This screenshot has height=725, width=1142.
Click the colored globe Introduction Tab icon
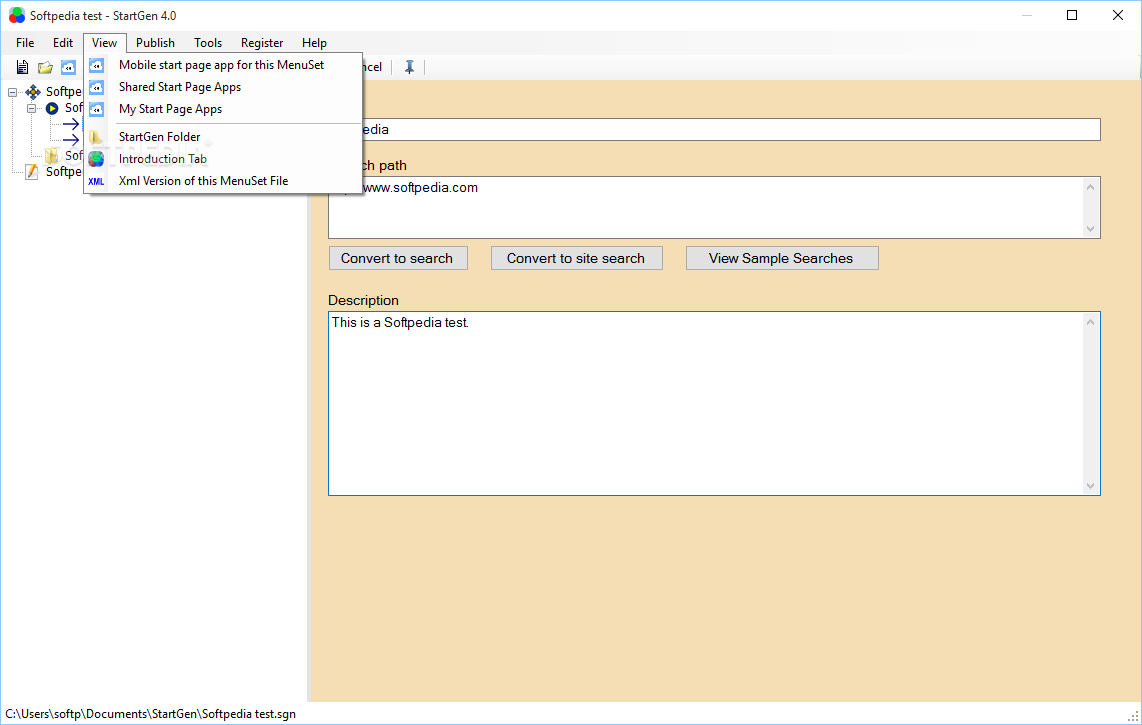pos(96,159)
